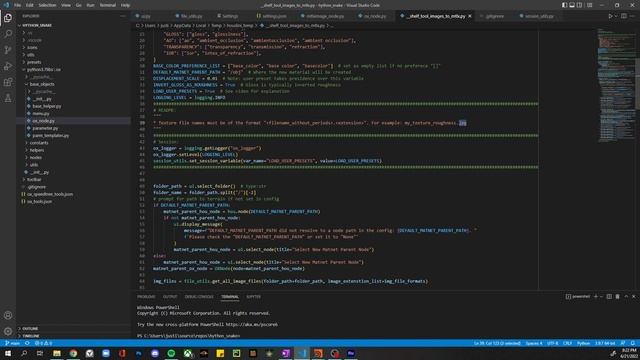The width and height of the screenshot is (640, 360).
Task: Open the Terminal menu
Action: click(108, 5)
